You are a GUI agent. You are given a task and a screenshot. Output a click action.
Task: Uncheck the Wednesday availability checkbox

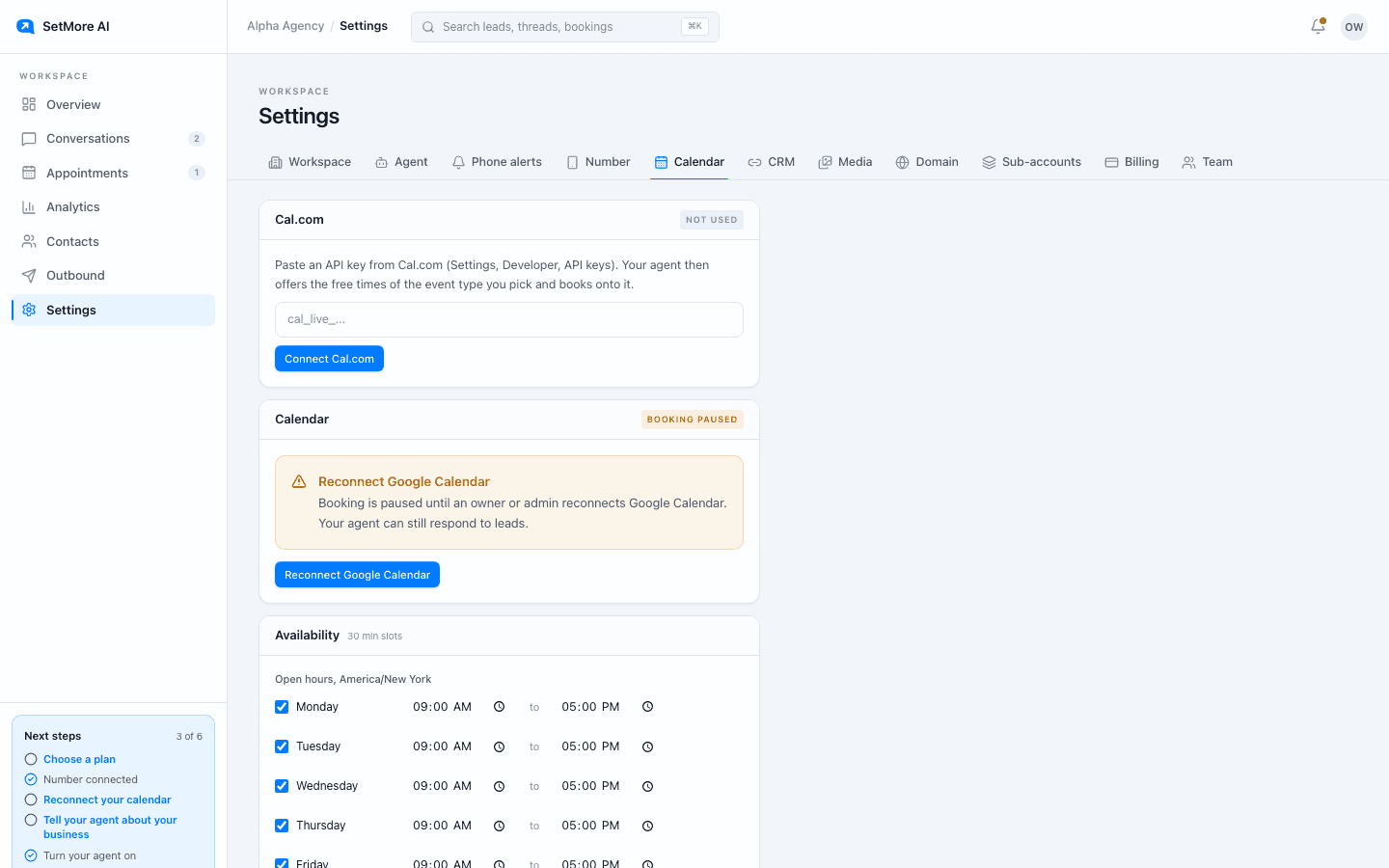coord(282,786)
